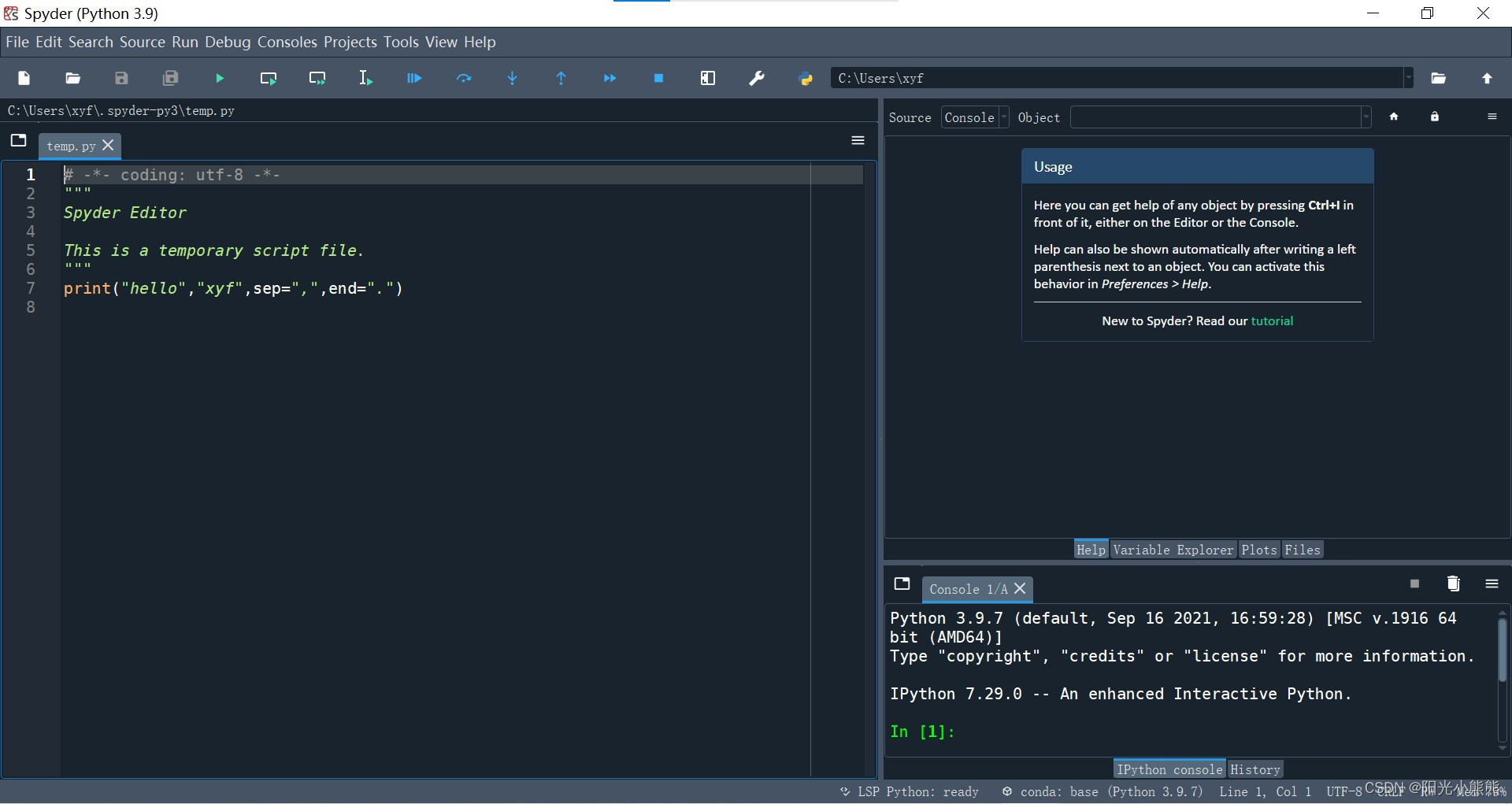Browse console tabs icon
Viewport: 1512px width, 804px height.
pyautogui.click(x=902, y=584)
